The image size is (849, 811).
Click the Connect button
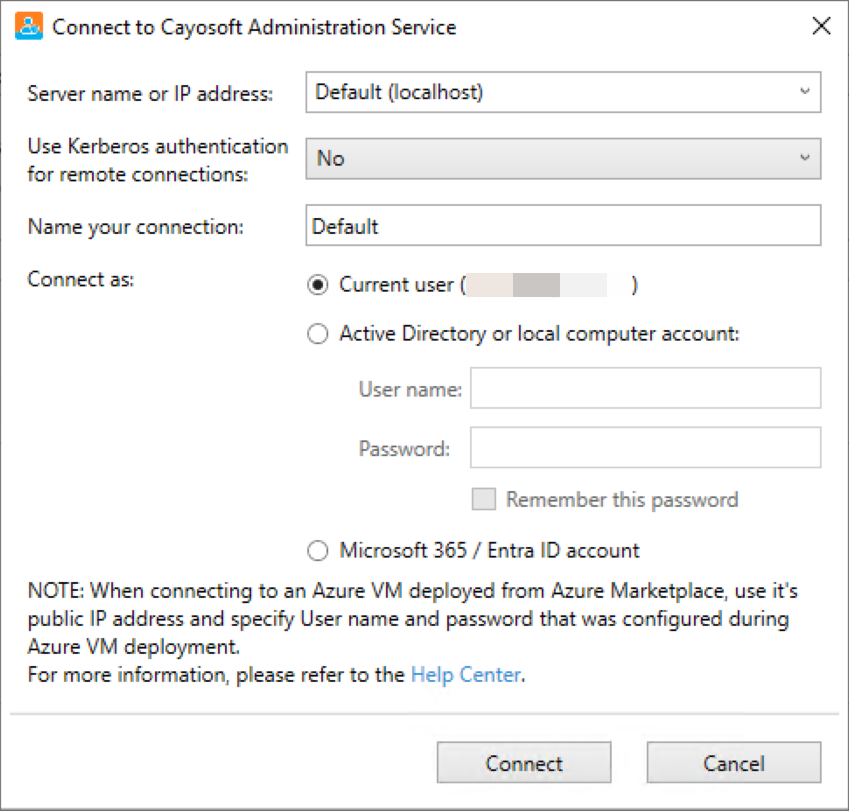tap(524, 762)
